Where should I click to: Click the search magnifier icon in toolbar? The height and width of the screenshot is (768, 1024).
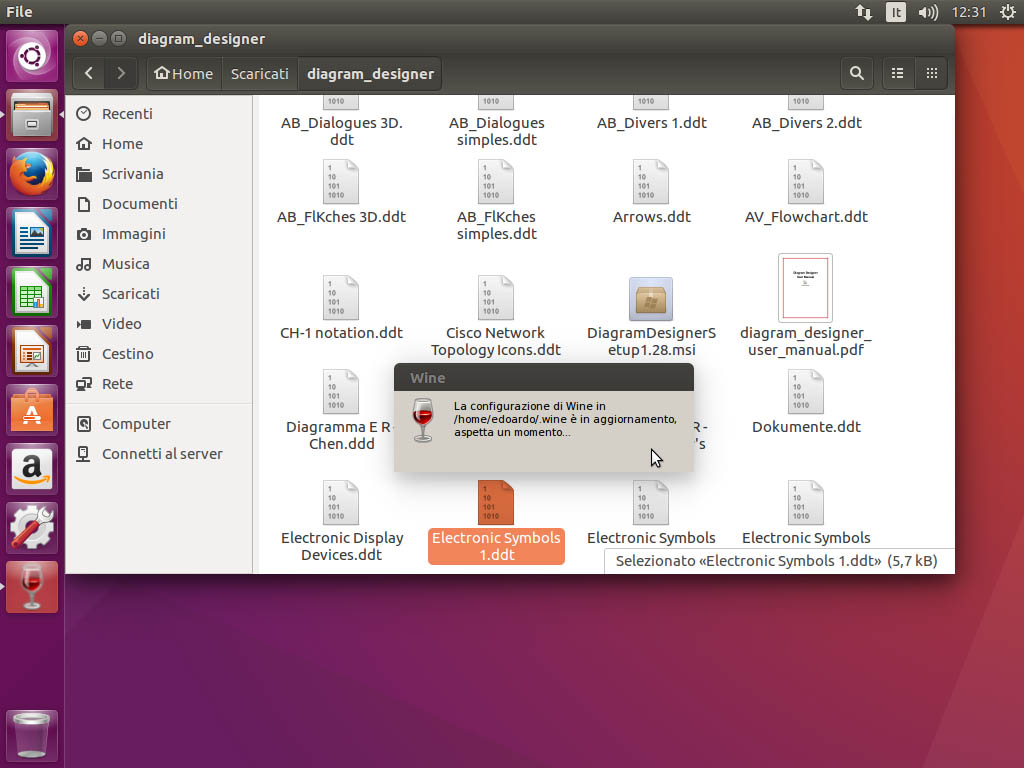(x=856, y=73)
